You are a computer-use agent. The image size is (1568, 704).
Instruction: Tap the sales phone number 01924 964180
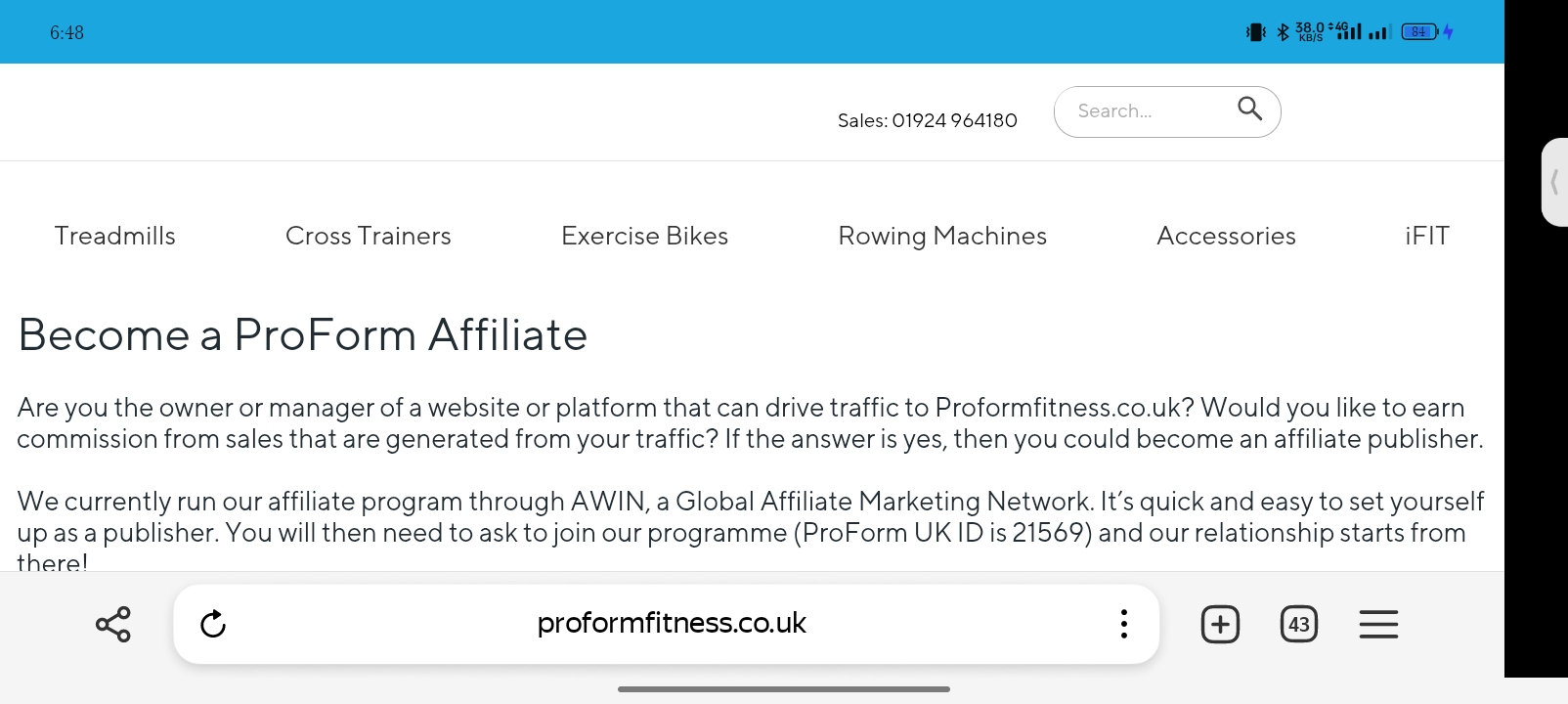(x=954, y=120)
